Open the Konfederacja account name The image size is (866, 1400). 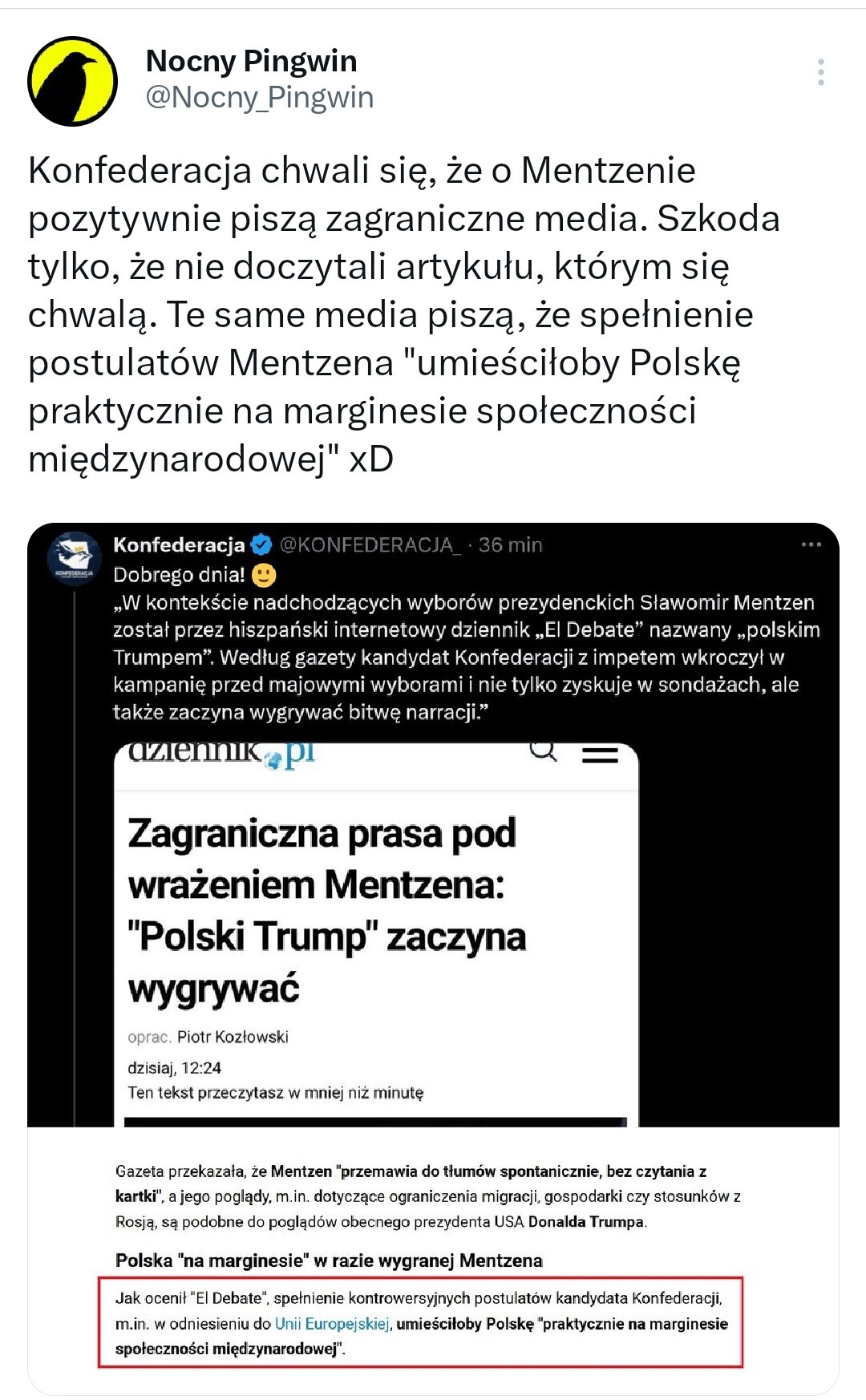click(x=179, y=545)
